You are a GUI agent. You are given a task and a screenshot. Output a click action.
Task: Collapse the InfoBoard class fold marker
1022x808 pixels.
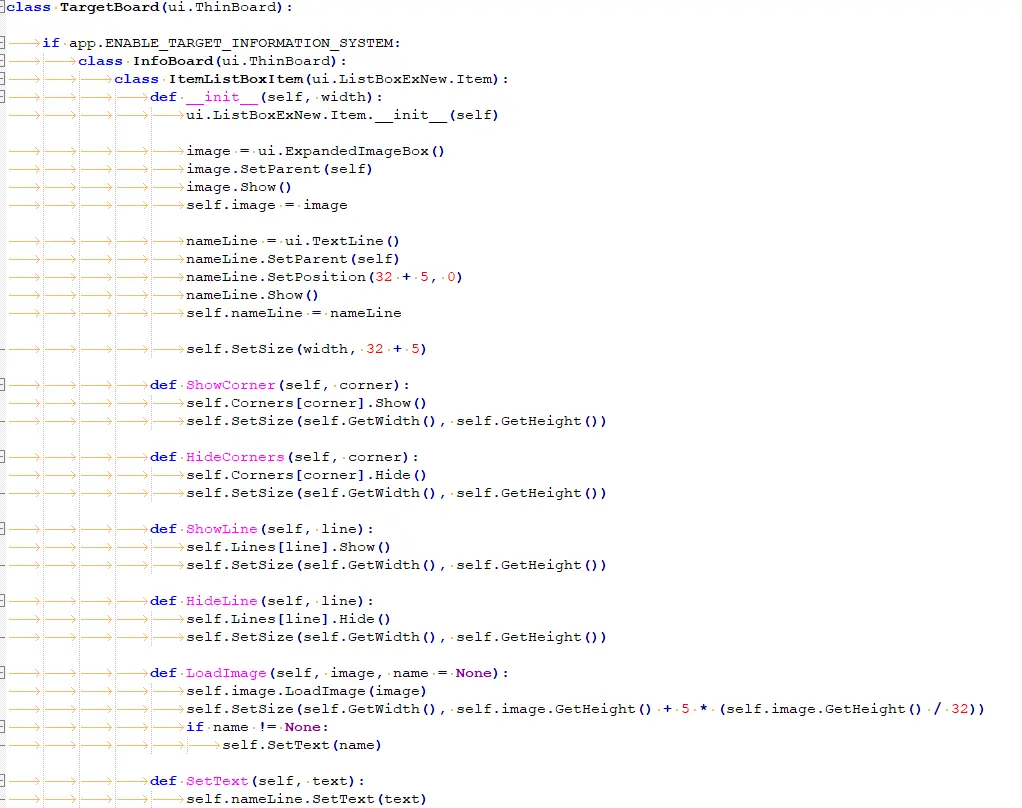(x=3, y=60)
